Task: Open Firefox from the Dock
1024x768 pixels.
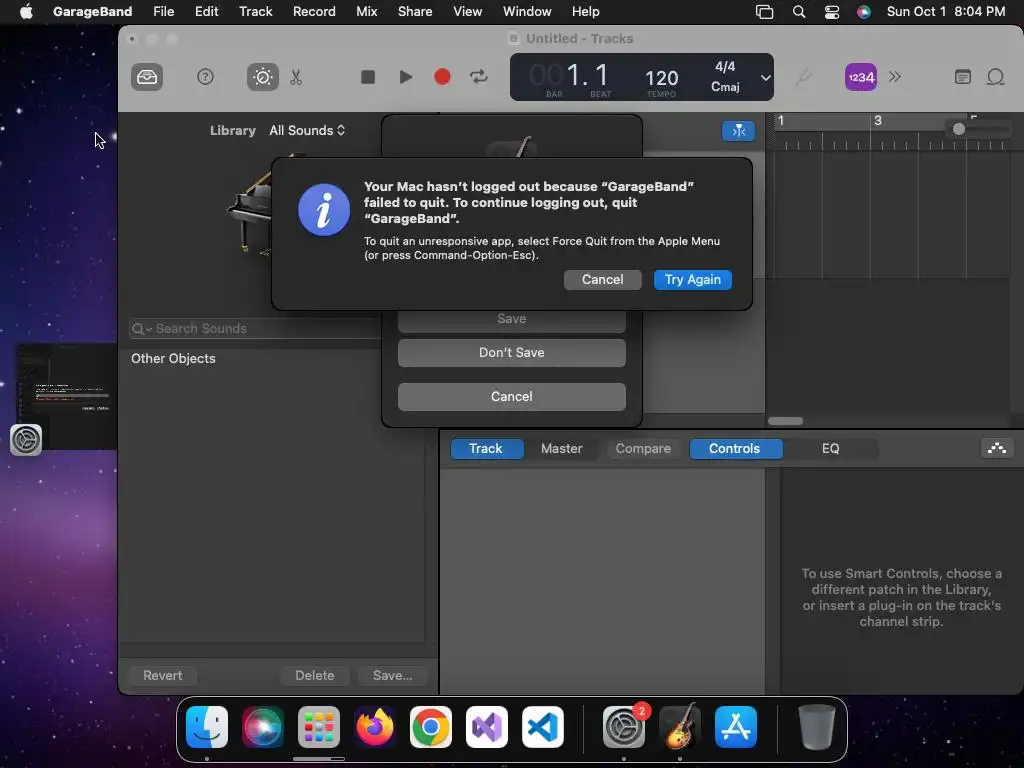Action: coord(375,727)
